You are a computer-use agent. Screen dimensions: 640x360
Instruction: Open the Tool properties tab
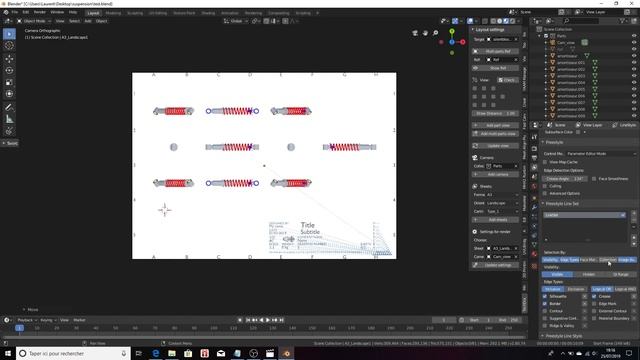(x=534, y=137)
